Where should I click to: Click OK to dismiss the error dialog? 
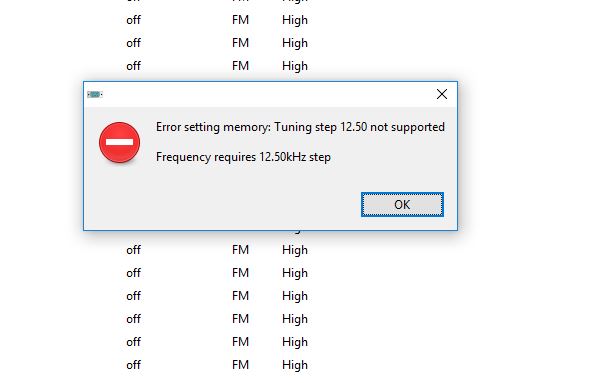[402, 204]
